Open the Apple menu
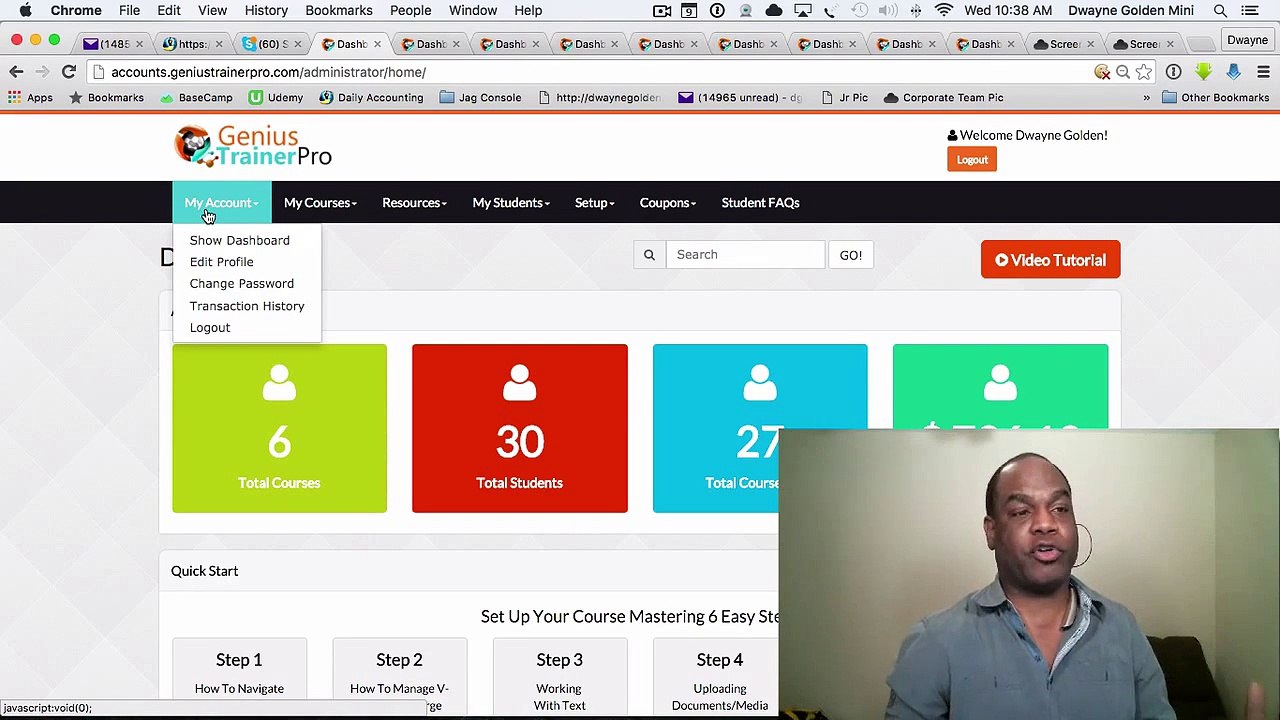Screen dimensions: 1280x720 [25, 10]
